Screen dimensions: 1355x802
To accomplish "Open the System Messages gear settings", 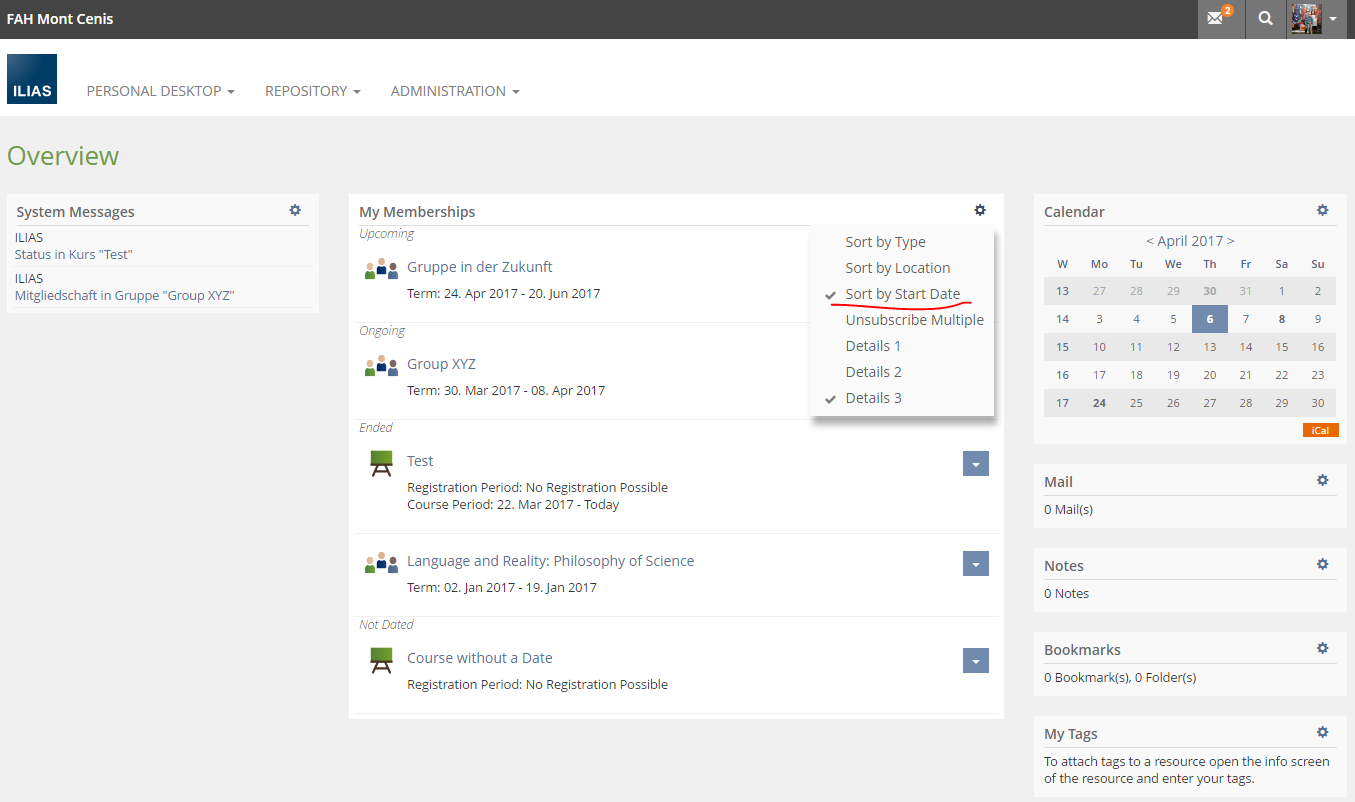I will (x=295, y=210).
